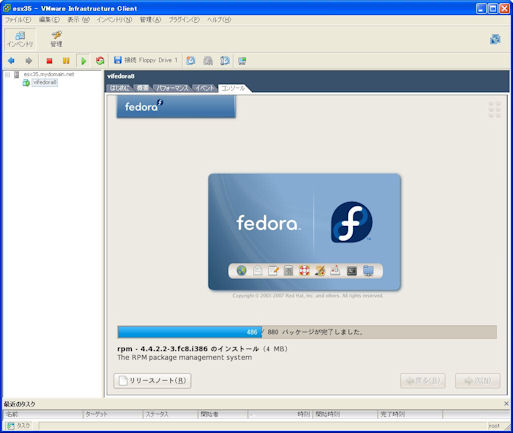Viewport: 513px width, 433px height.
Task: Open the 管理 wrench icon
Action: [56, 39]
